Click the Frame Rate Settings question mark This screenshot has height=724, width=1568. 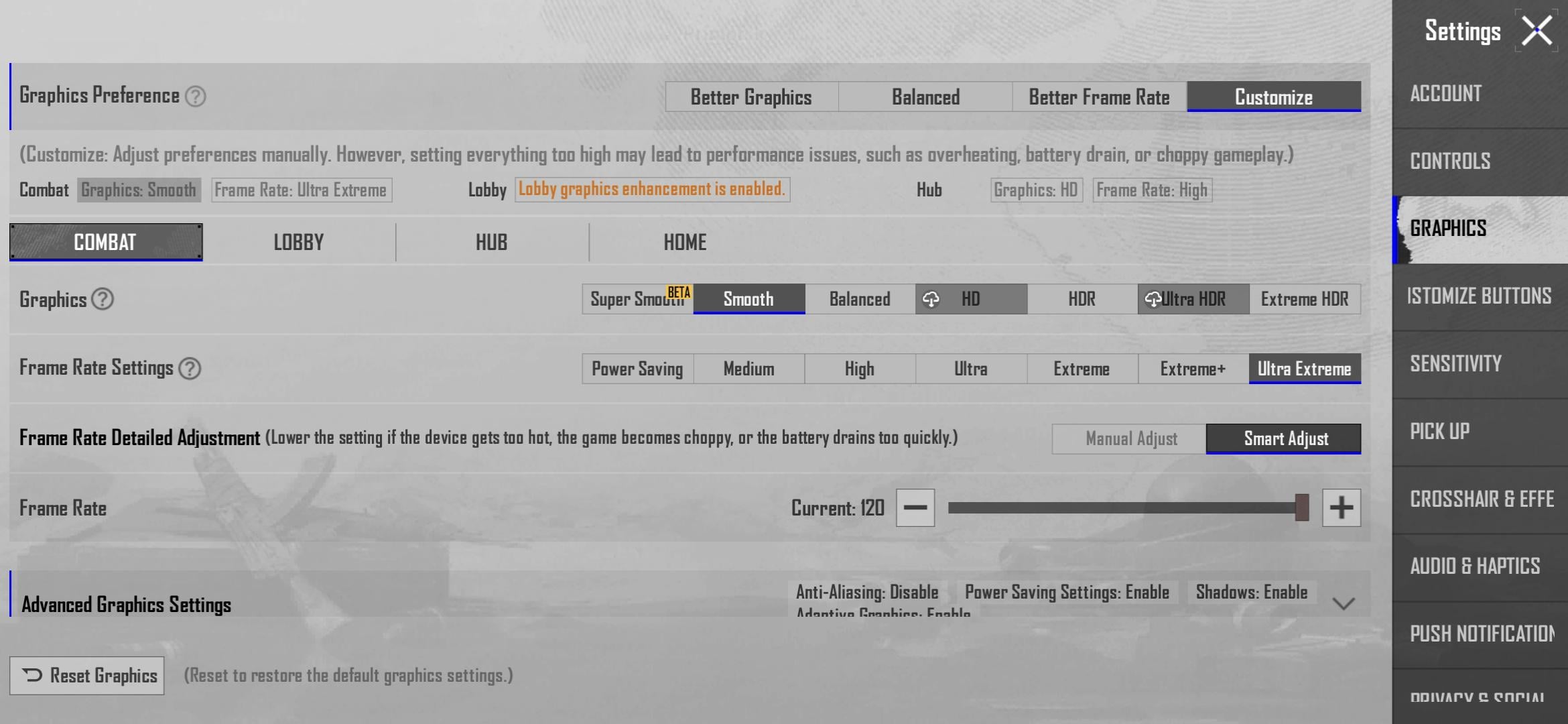tap(190, 369)
